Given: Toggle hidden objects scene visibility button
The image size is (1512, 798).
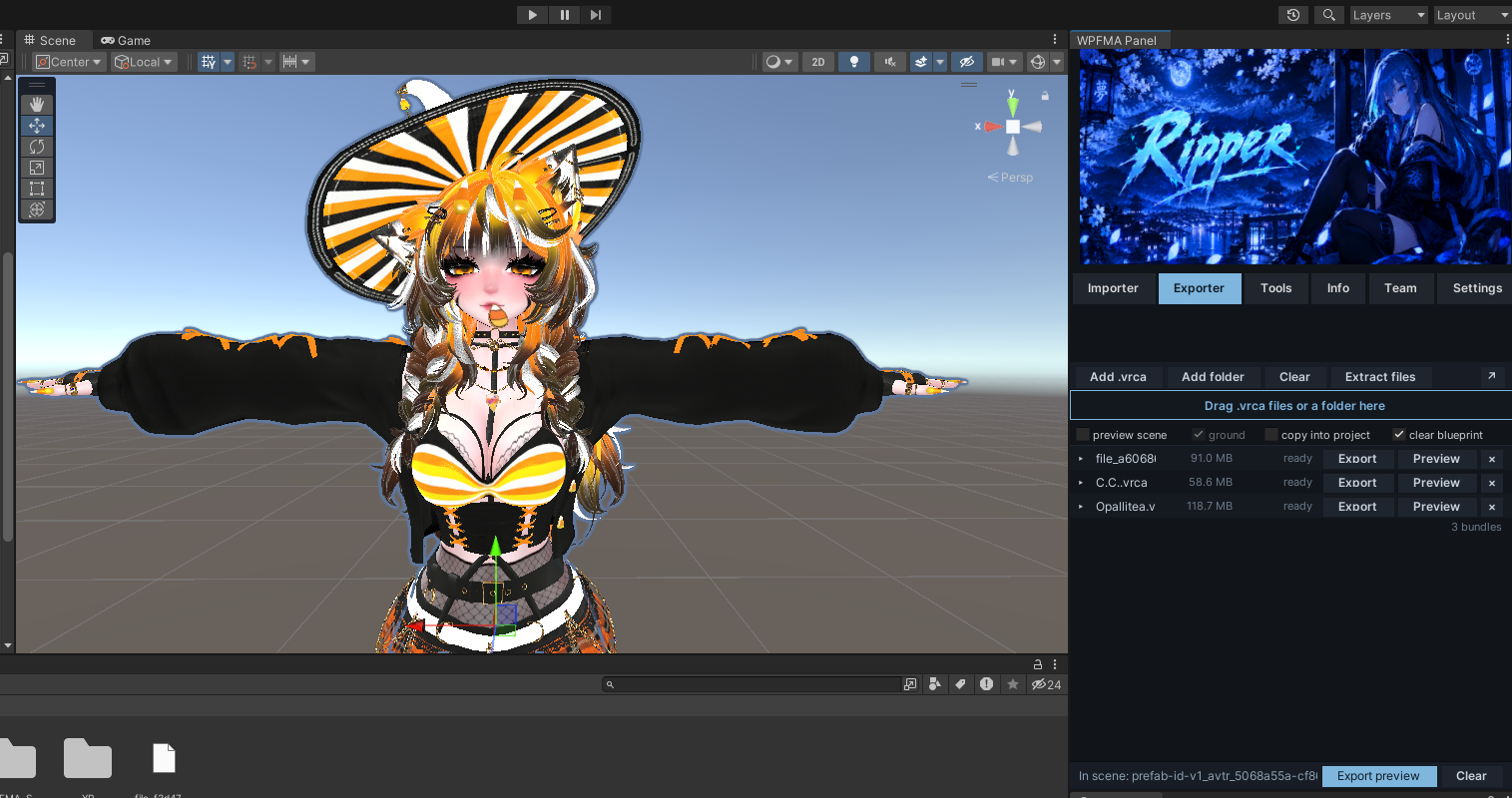Looking at the screenshot, I should click(966, 62).
